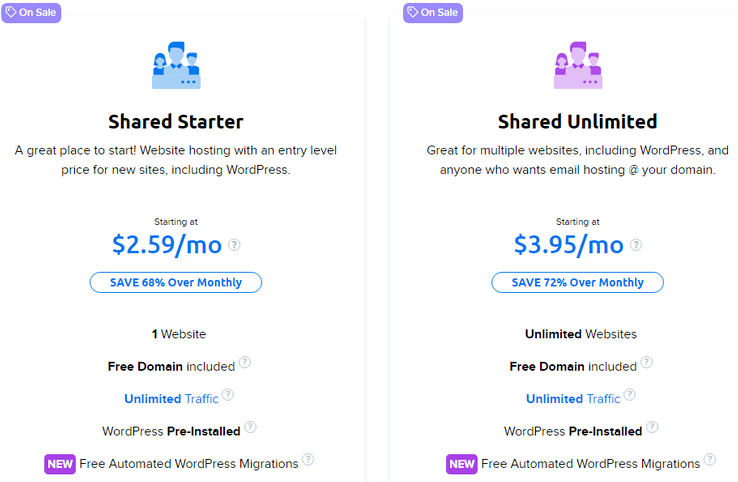Click NEW badge in Shared Unlimited plan
The image size is (738, 482).
(x=462, y=464)
